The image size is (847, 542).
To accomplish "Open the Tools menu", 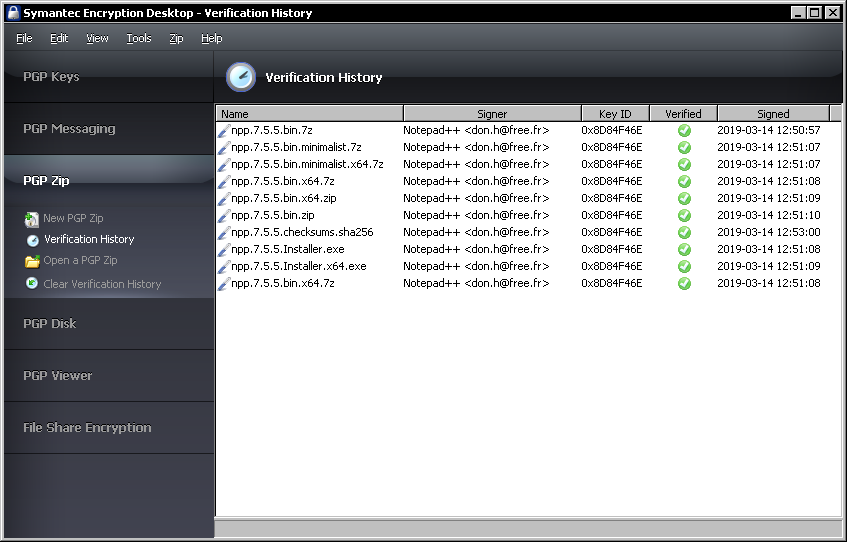I will coord(139,38).
